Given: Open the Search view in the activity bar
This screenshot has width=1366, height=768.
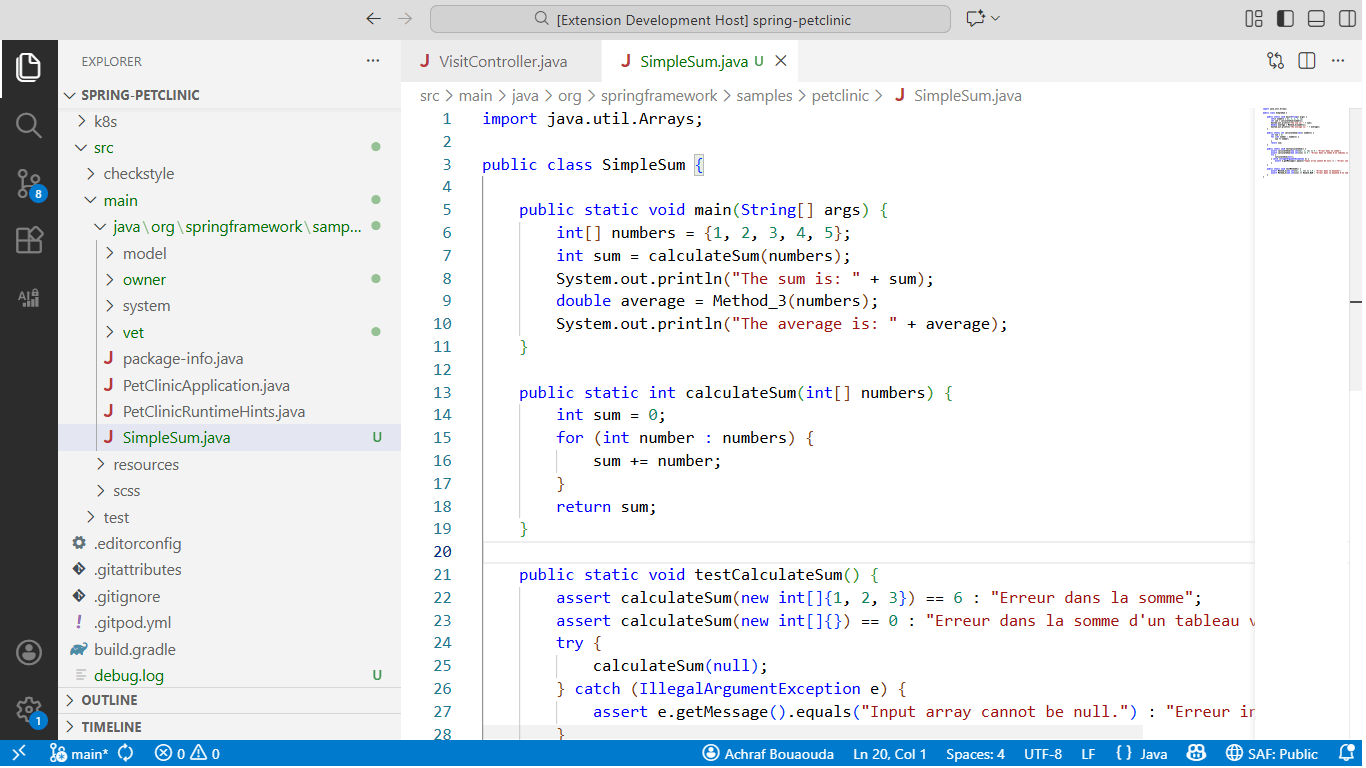Looking at the screenshot, I should tap(28, 124).
